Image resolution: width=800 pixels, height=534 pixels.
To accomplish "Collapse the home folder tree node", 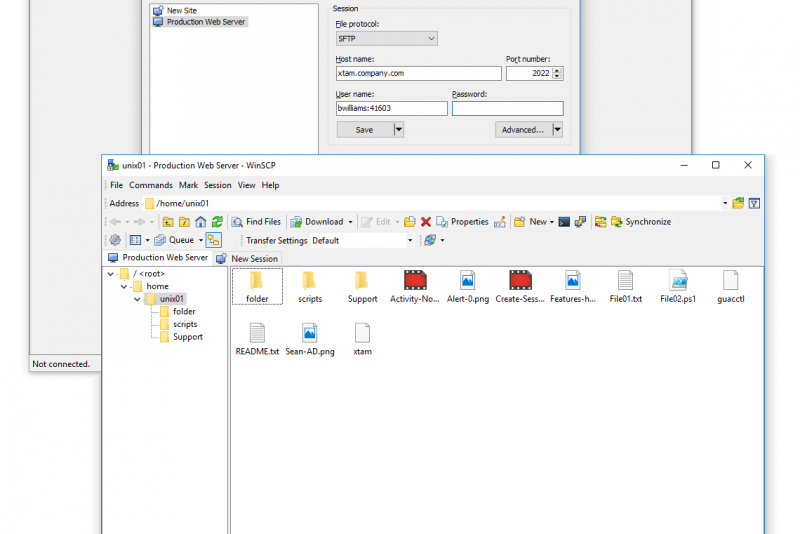I will tap(124, 286).
